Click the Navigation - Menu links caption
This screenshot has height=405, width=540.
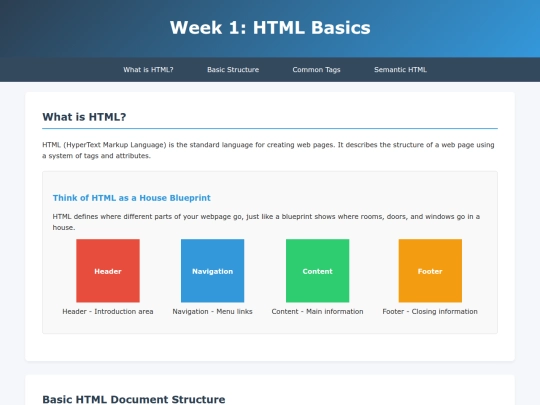click(212, 311)
